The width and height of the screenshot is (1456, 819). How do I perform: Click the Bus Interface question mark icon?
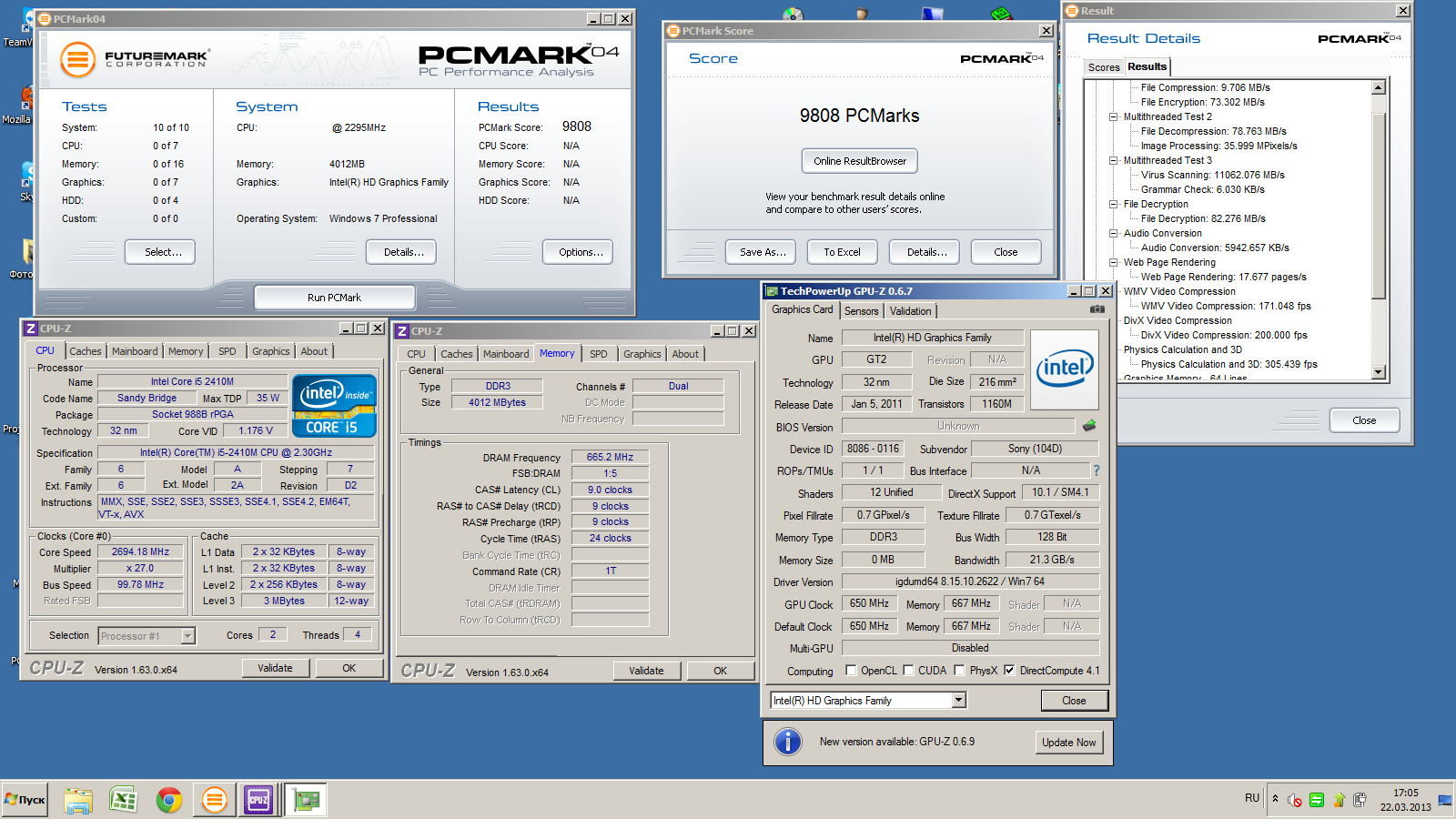1097,470
